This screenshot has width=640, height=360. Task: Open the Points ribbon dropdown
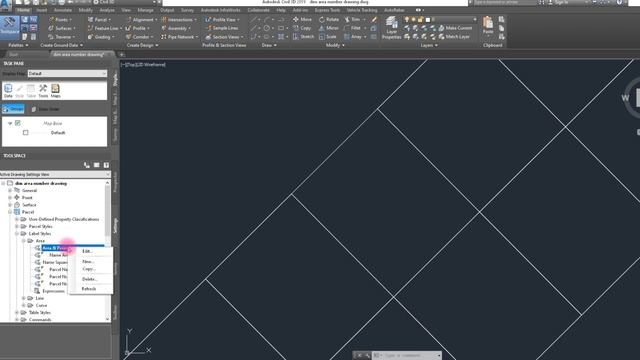coord(60,20)
